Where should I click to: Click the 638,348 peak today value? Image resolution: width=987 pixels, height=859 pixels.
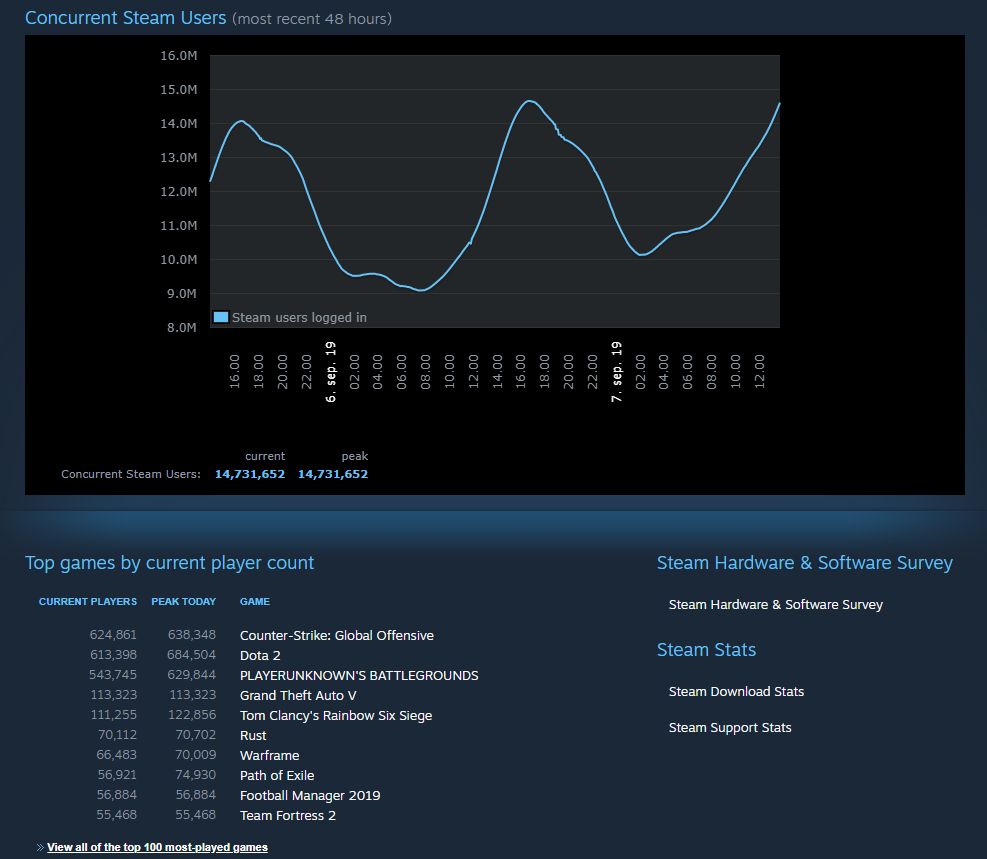tap(192, 635)
